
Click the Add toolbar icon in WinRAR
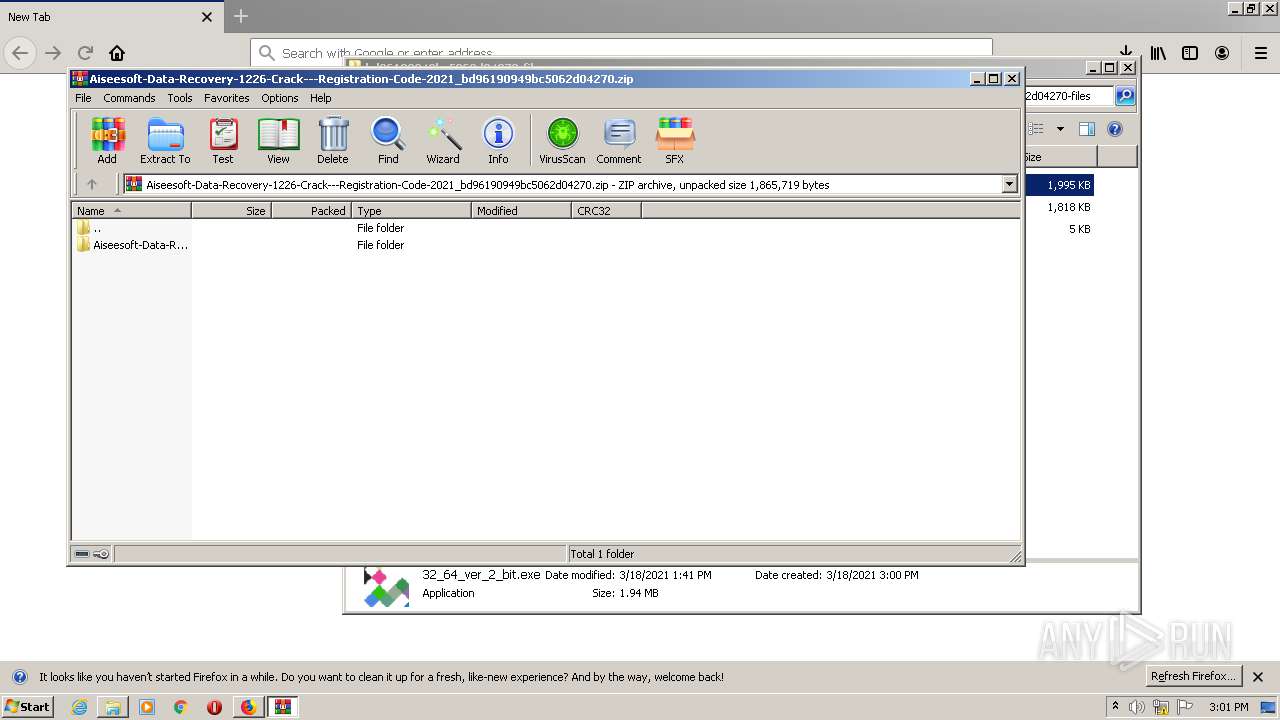[107, 140]
